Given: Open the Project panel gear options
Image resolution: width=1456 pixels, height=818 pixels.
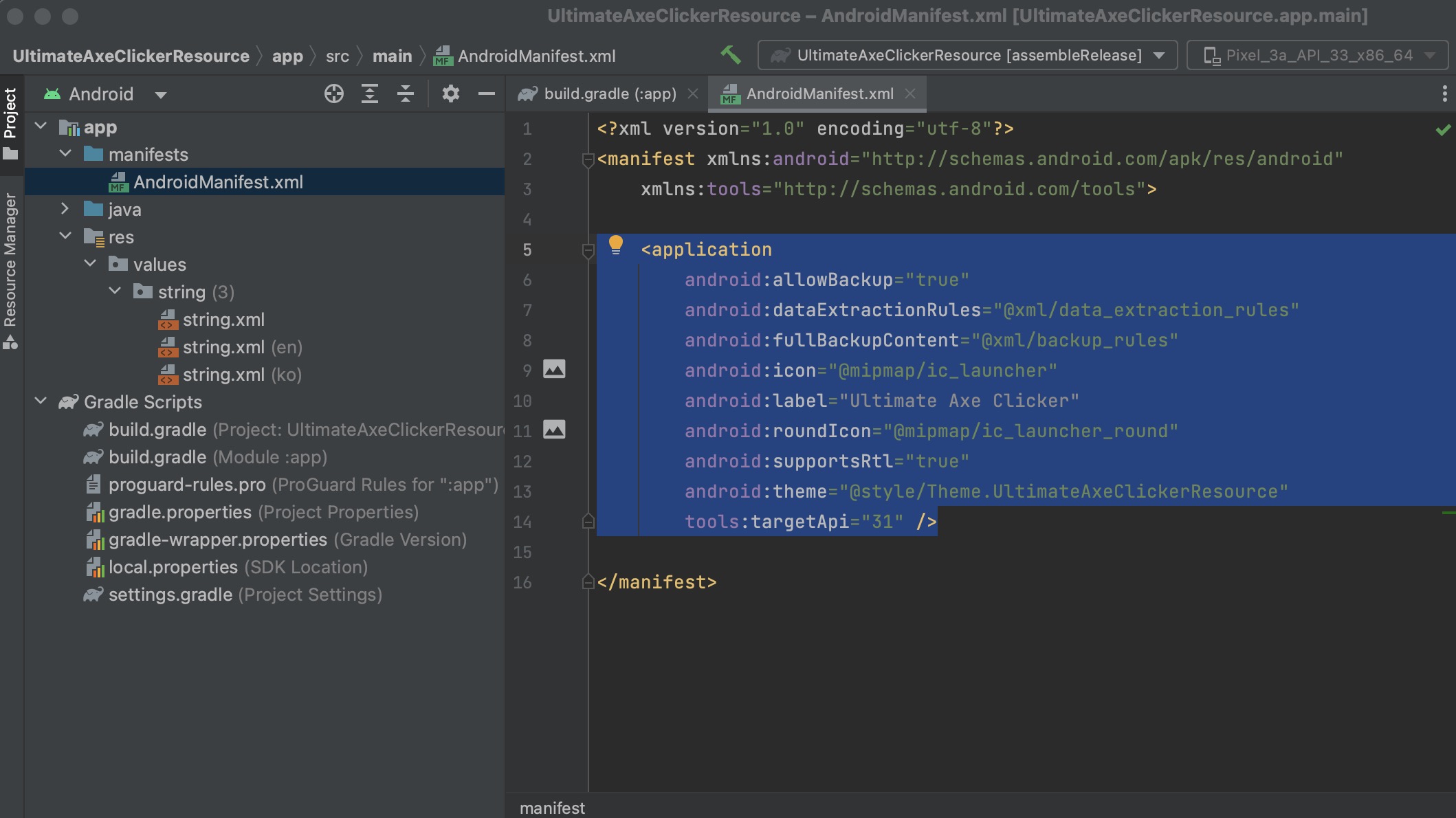Looking at the screenshot, I should click(x=450, y=93).
